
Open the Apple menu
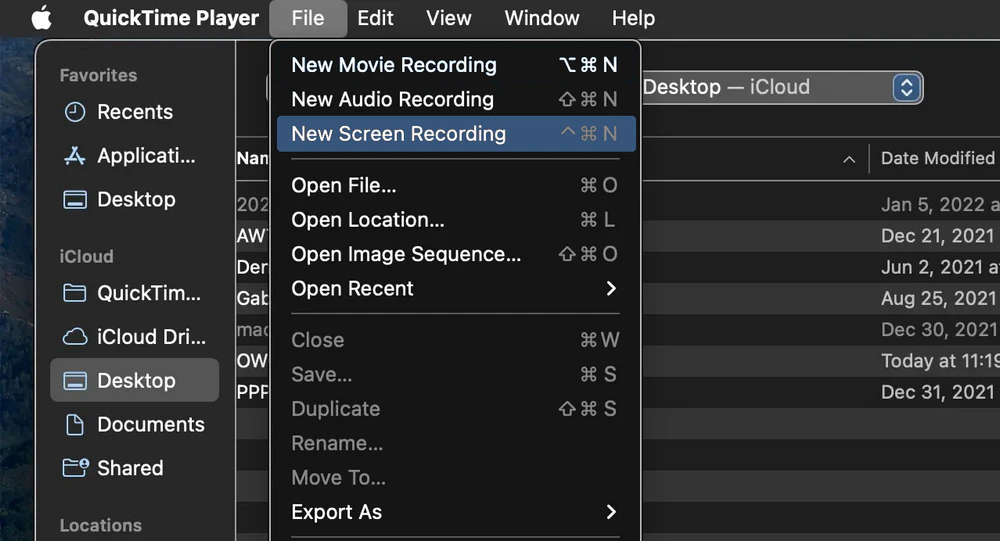pos(42,18)
